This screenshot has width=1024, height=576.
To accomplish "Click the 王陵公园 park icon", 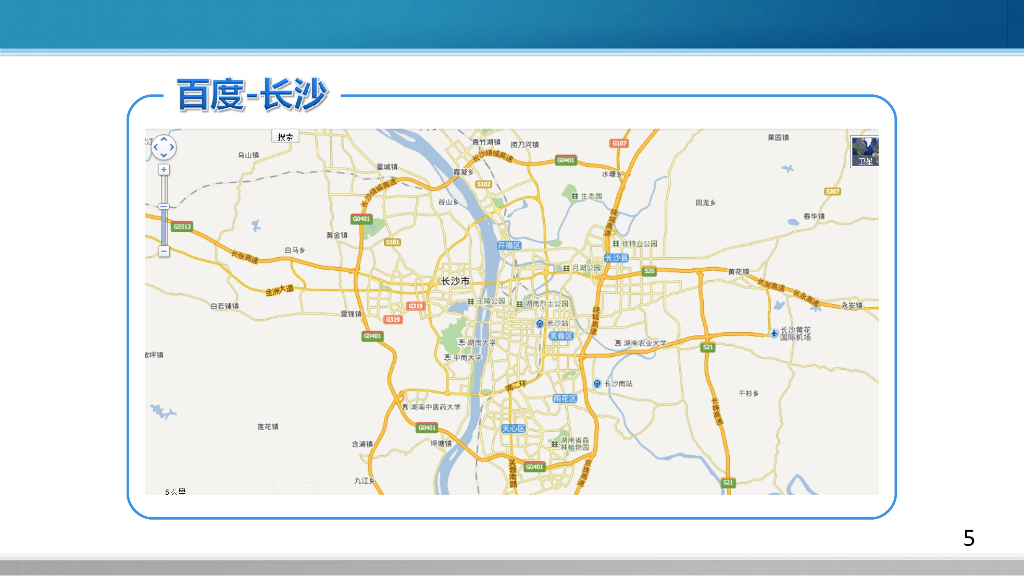I will [470, 301].
